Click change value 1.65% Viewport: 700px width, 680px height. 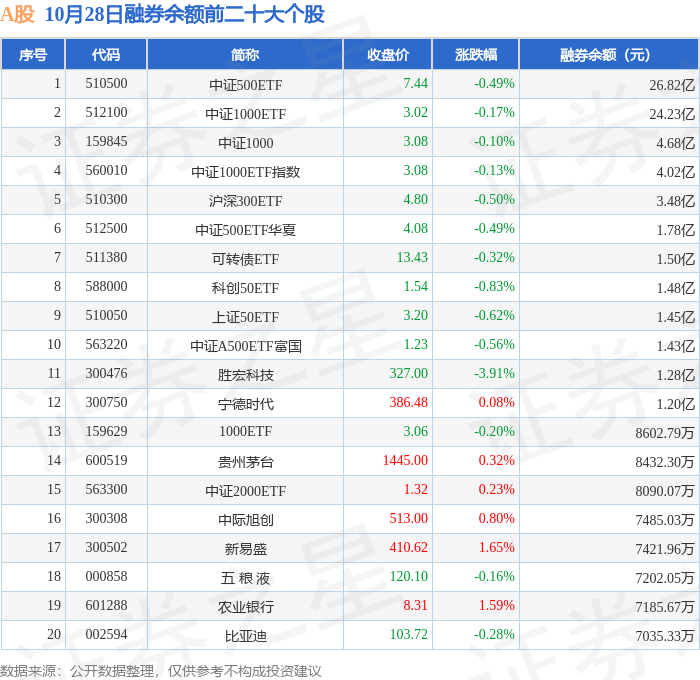point(496,548)
